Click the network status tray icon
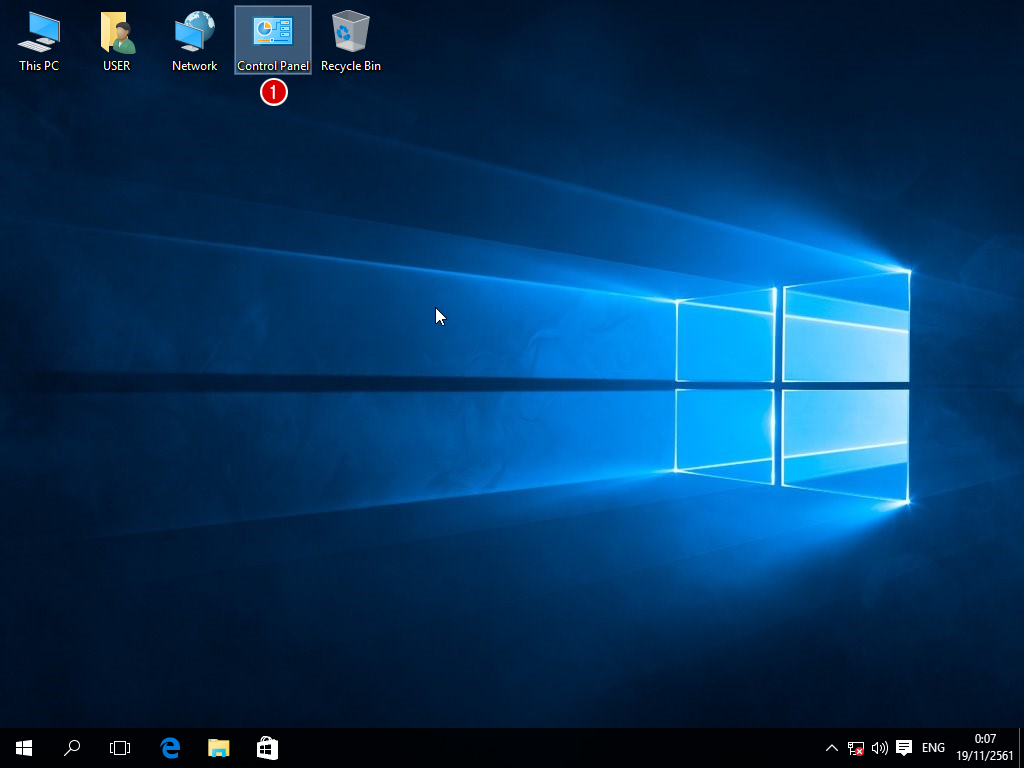 coord(856,748)
